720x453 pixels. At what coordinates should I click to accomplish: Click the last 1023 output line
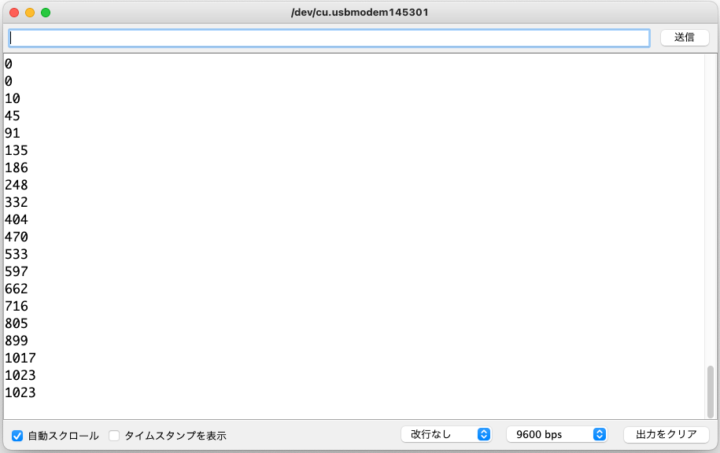[20, 393]
